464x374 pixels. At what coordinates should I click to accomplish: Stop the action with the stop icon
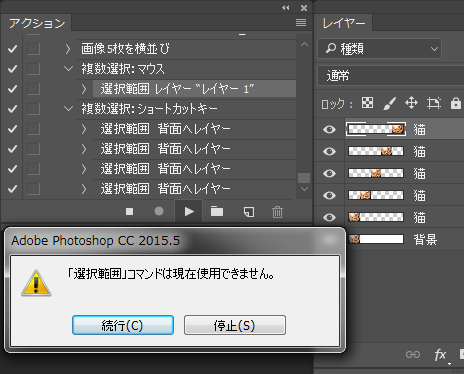[129, 211]
